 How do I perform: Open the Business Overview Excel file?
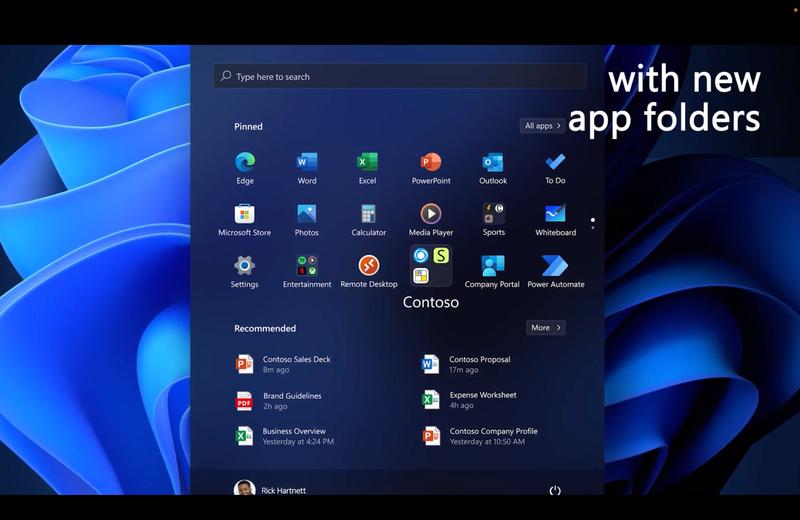[x=285, y=436]
